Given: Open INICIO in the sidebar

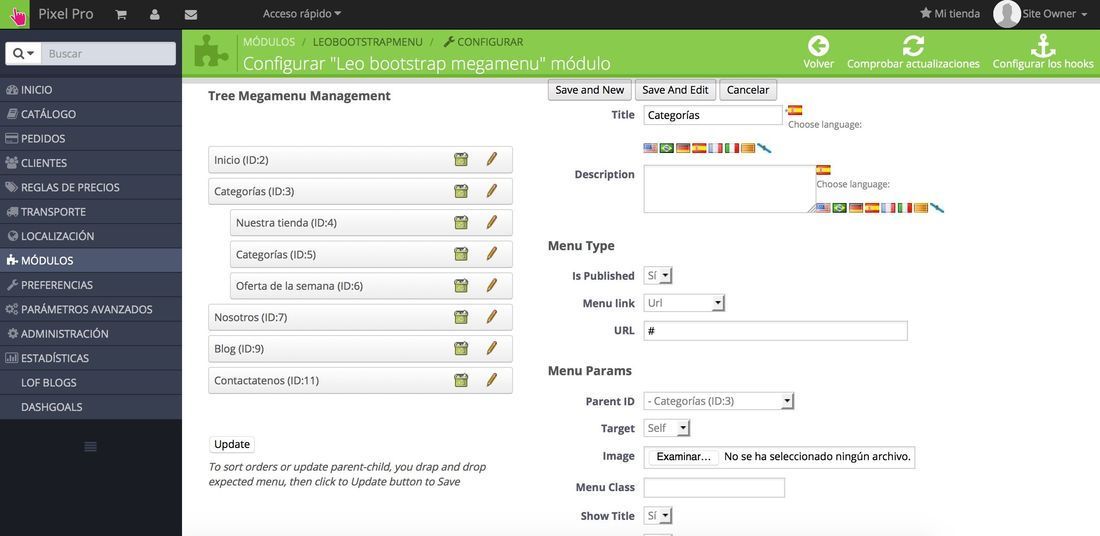Looking at the screenshot, I should [90, 90].
